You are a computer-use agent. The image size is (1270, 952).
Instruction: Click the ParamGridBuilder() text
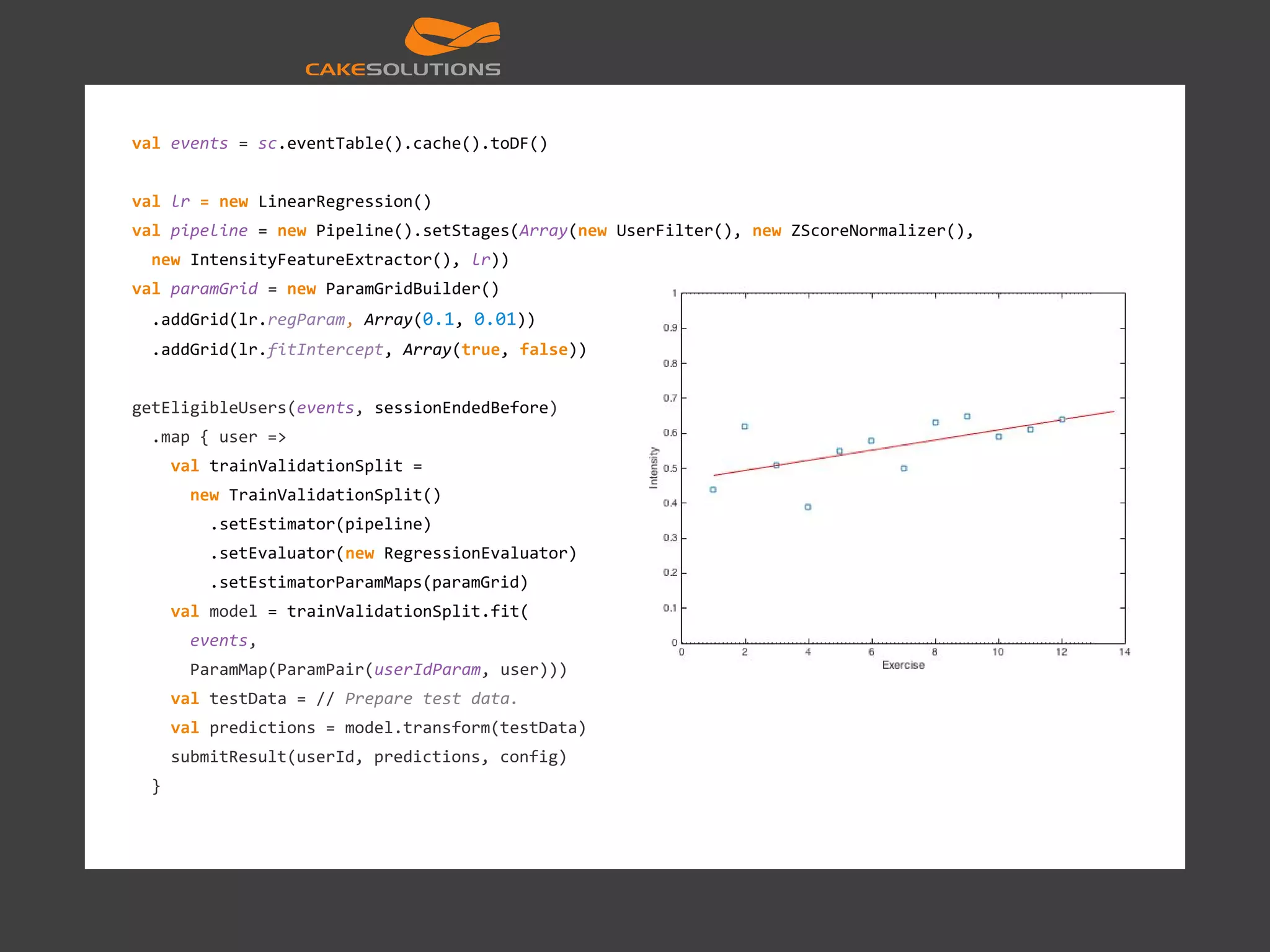412,289
